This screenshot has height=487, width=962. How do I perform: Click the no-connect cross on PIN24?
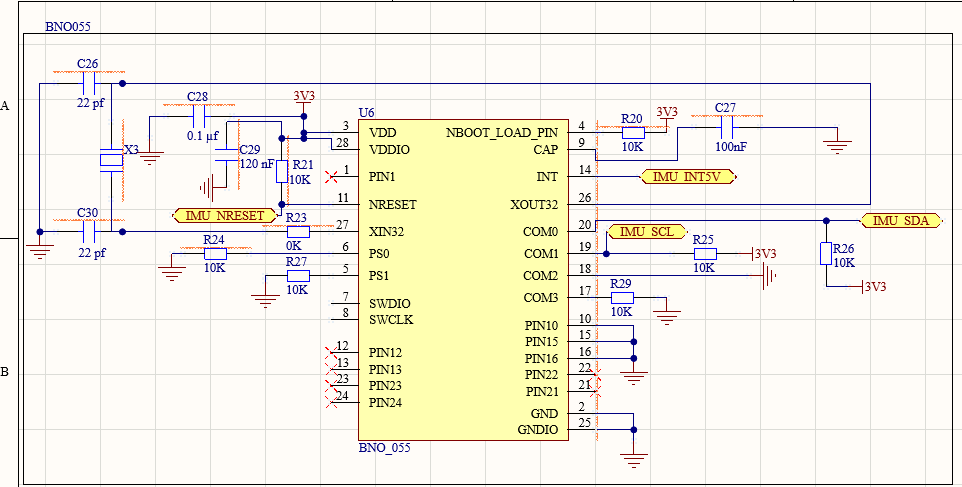[x=332, y=402]
